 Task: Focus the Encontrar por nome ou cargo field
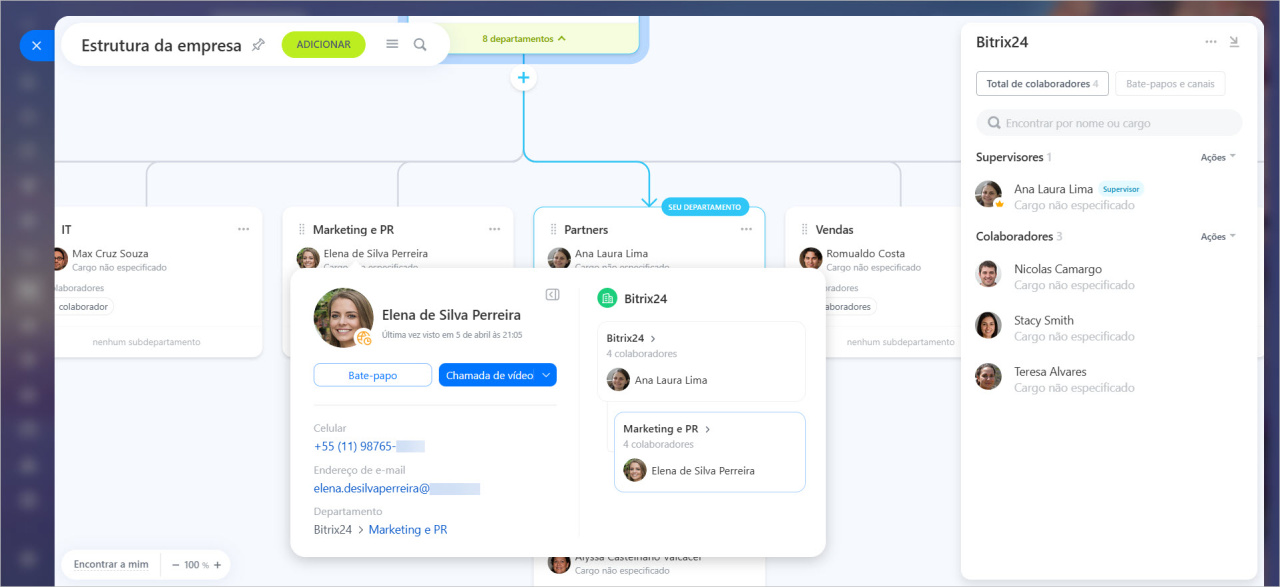(1109, 123)
